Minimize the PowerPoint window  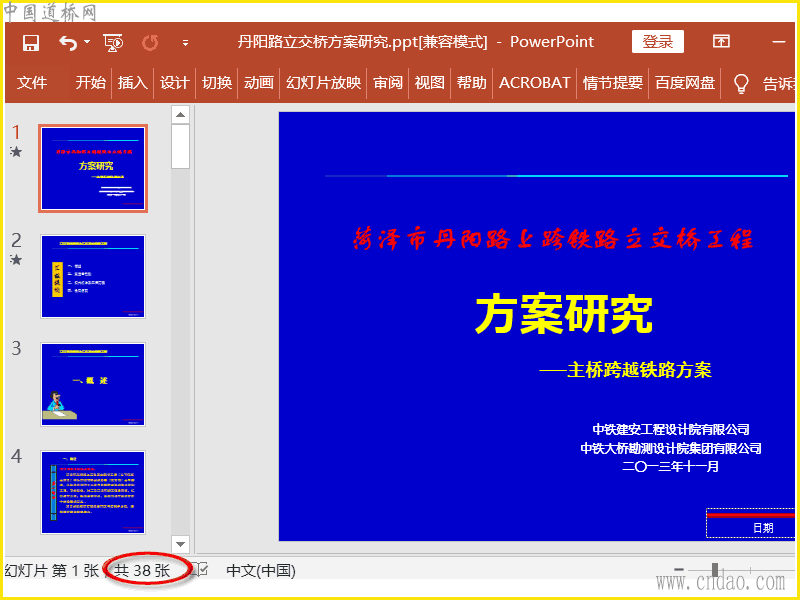coord(779,42)
